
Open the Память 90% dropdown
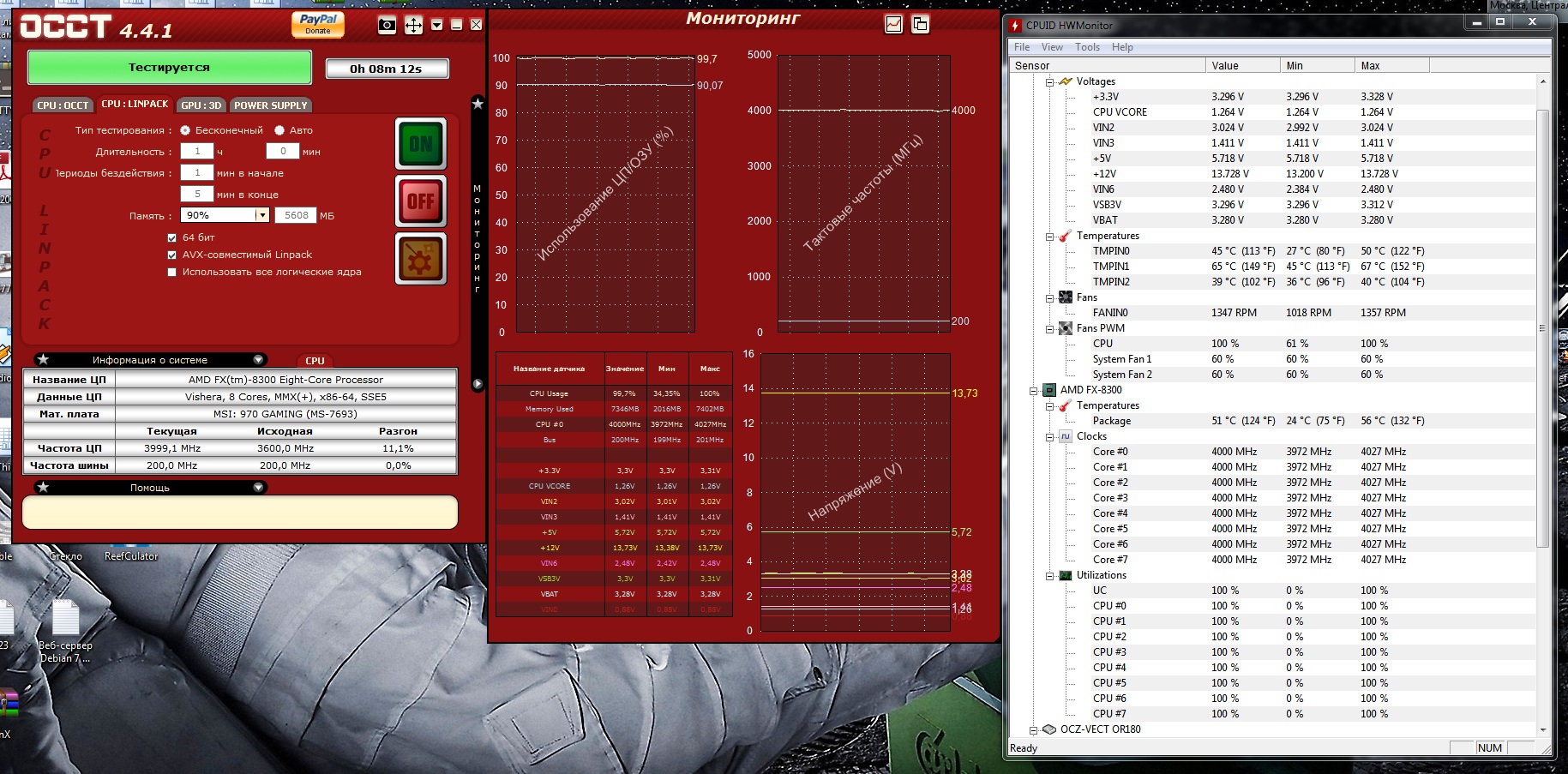262,215
